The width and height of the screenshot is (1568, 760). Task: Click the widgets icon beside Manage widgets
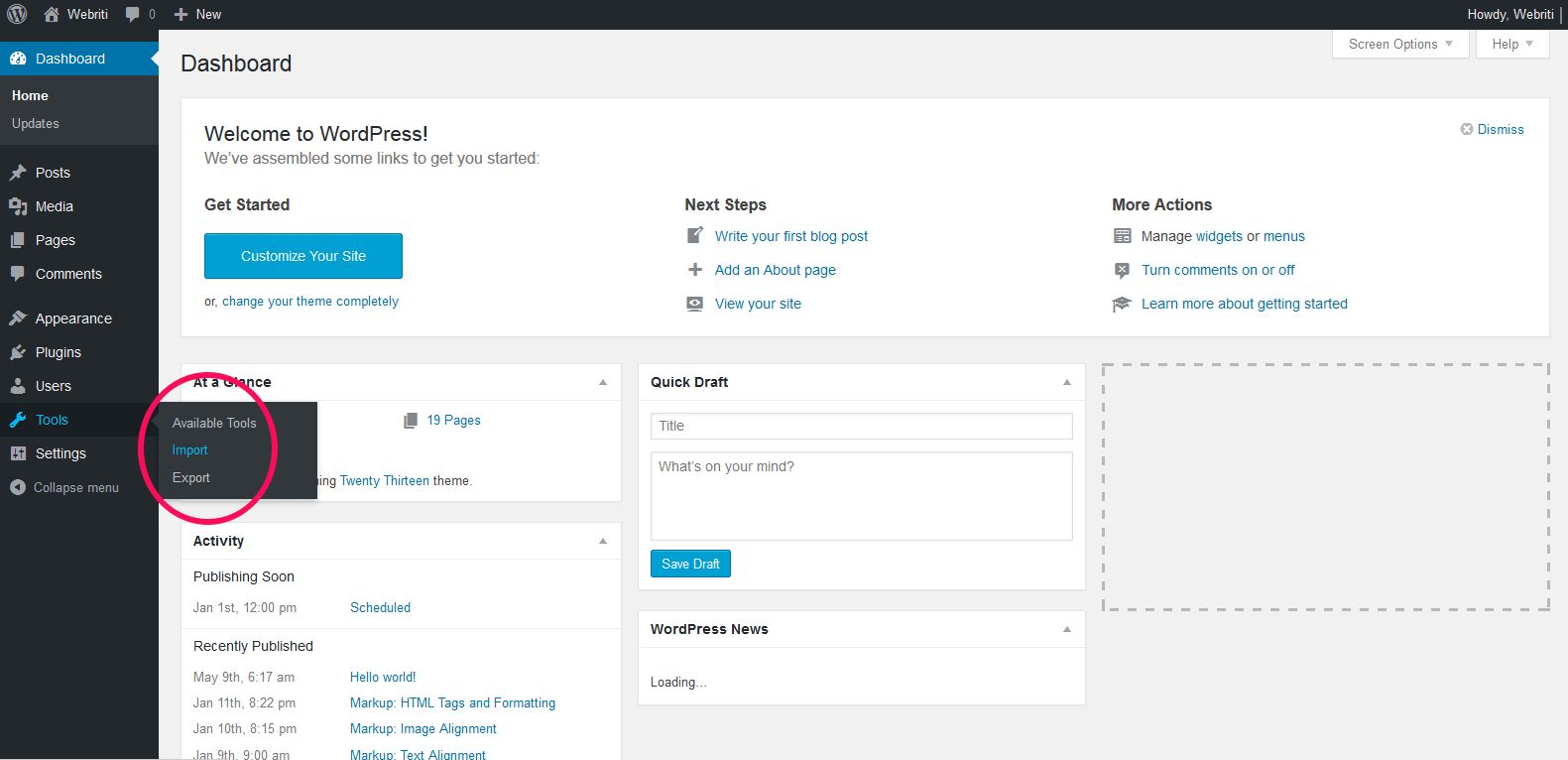[1123, 236]
